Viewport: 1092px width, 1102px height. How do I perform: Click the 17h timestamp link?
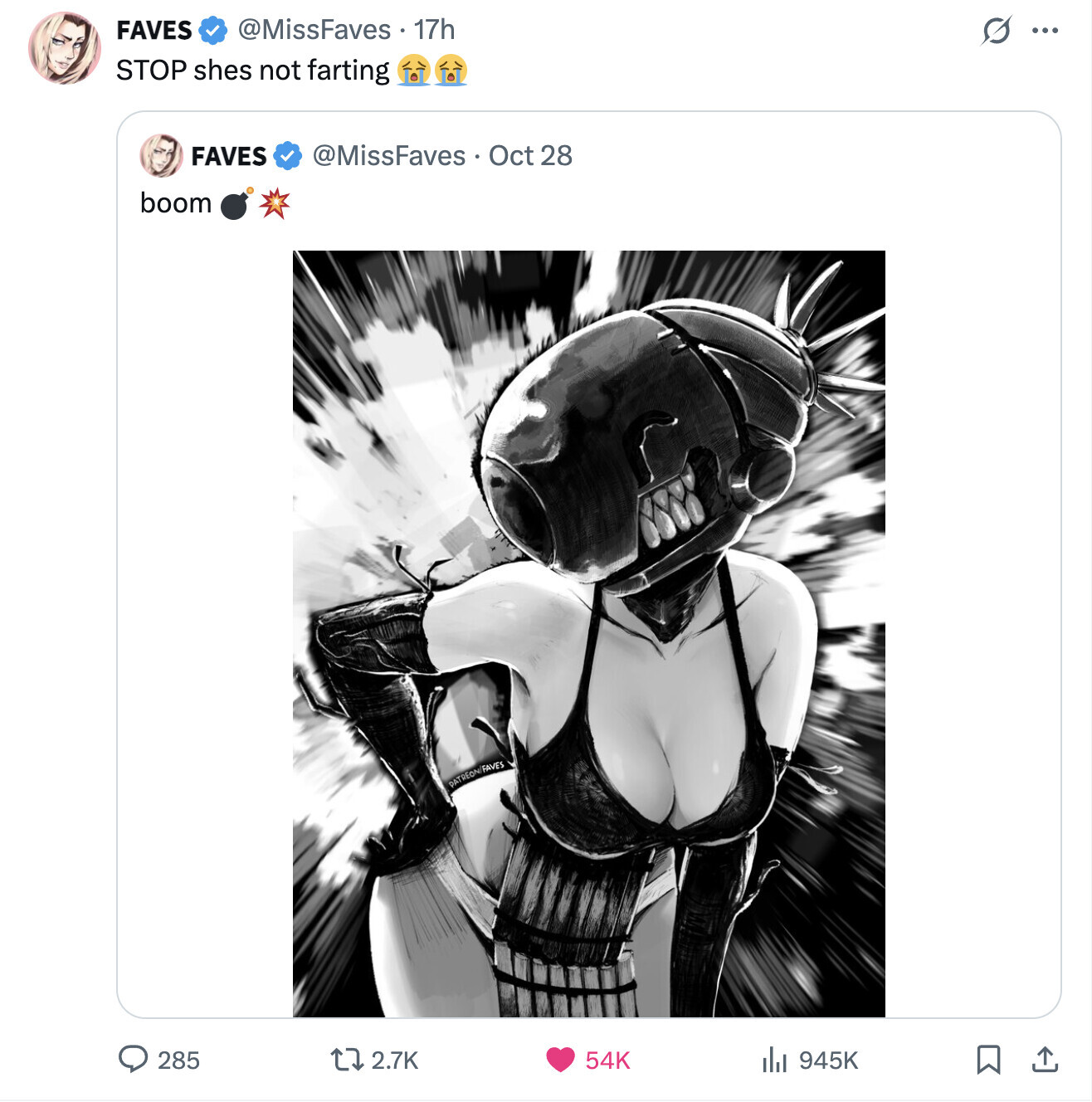pos(434,30)
